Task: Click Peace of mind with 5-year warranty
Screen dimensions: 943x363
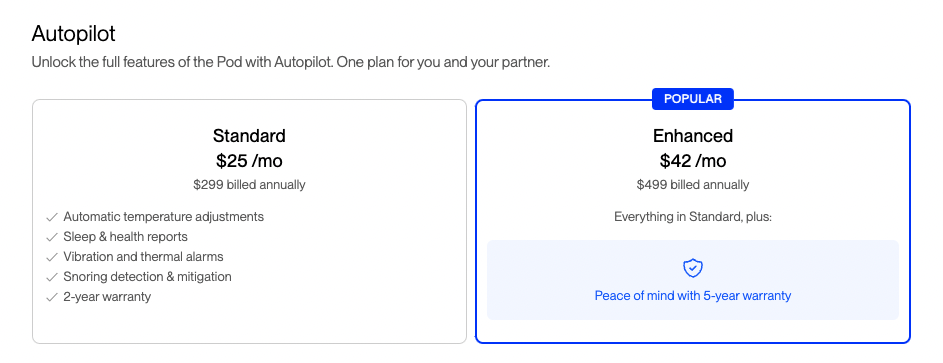Action: pyautogui.click(x=693, y=296)
